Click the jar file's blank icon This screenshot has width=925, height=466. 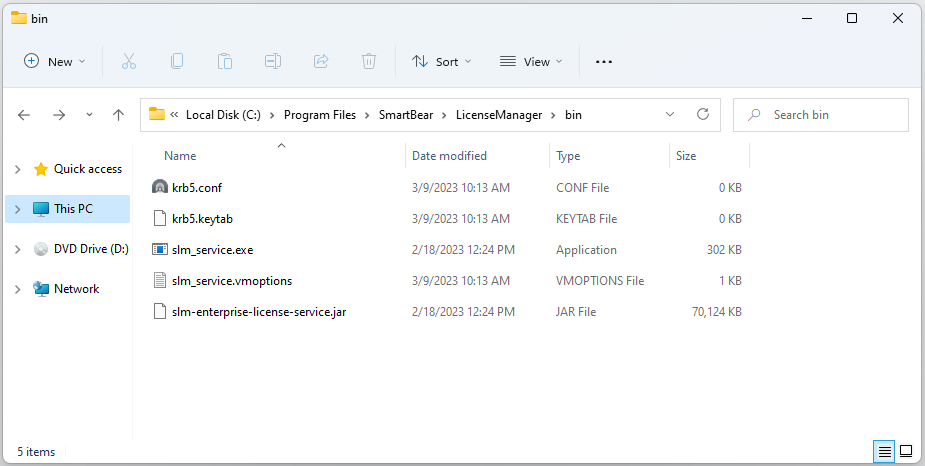click(x=160, y=311)
